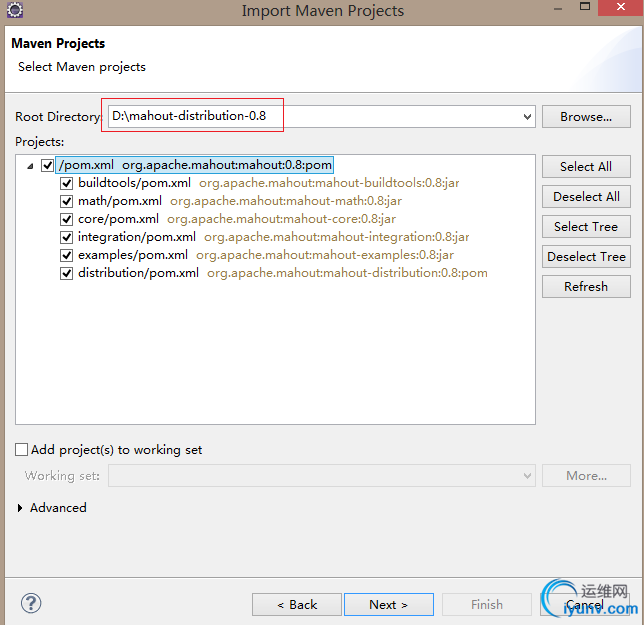This screenshot has width=644, height=625.
Task: Maximize the Import Maven Projects window
Action: (585, 7)
